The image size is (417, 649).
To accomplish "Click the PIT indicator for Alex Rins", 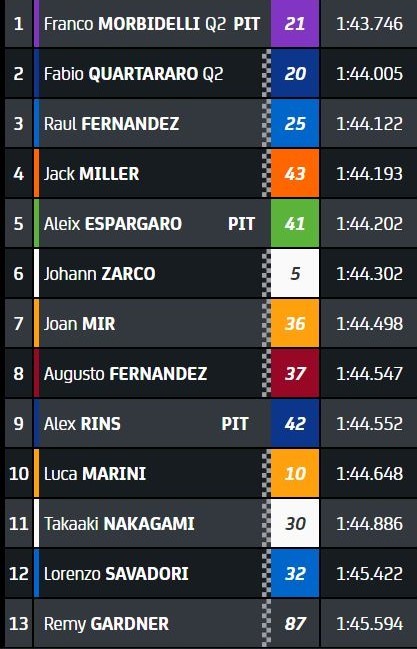I will click(235, 424).
